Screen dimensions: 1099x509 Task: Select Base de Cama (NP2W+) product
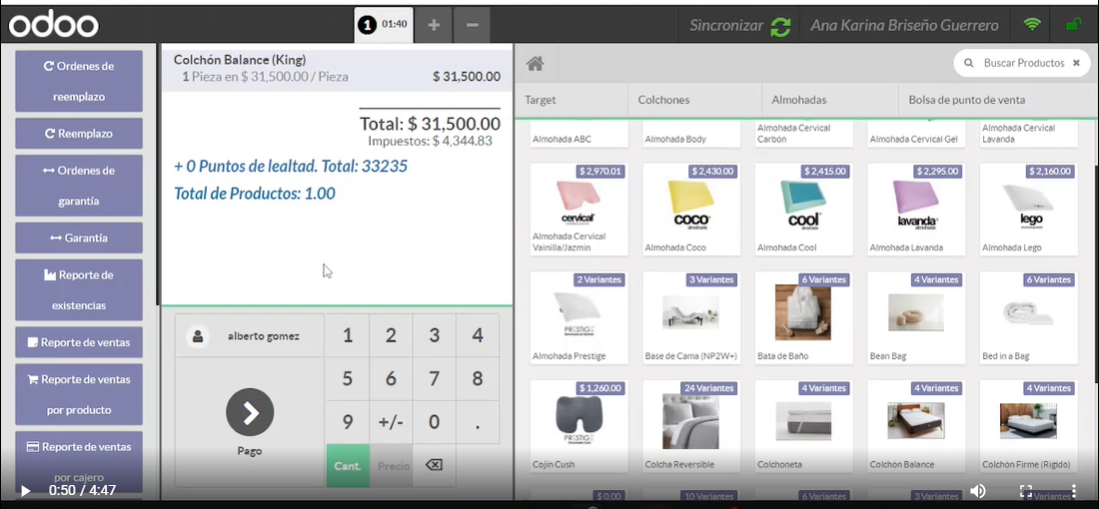[x=692, y=318]
